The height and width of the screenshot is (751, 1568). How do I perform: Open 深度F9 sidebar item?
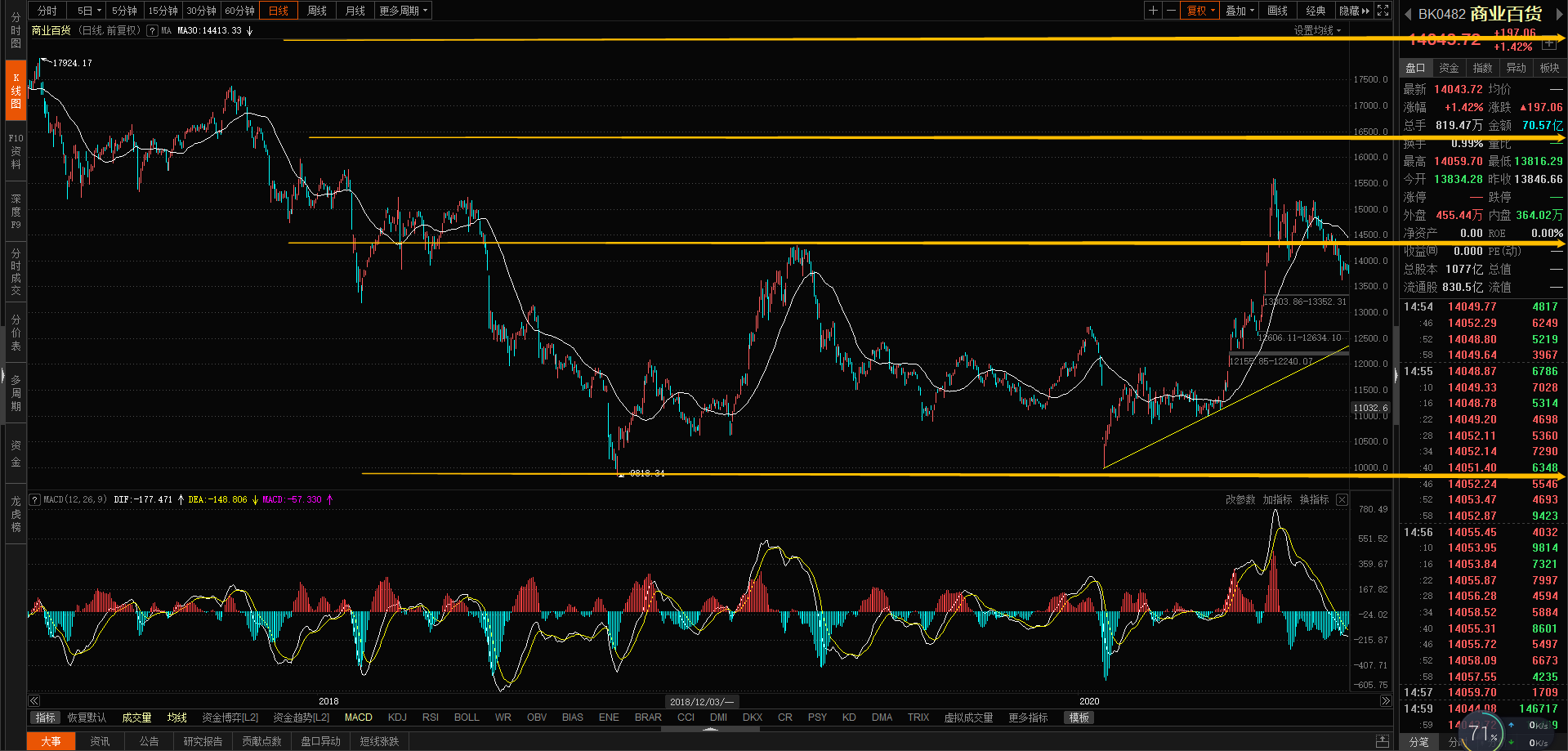point(16,212)
